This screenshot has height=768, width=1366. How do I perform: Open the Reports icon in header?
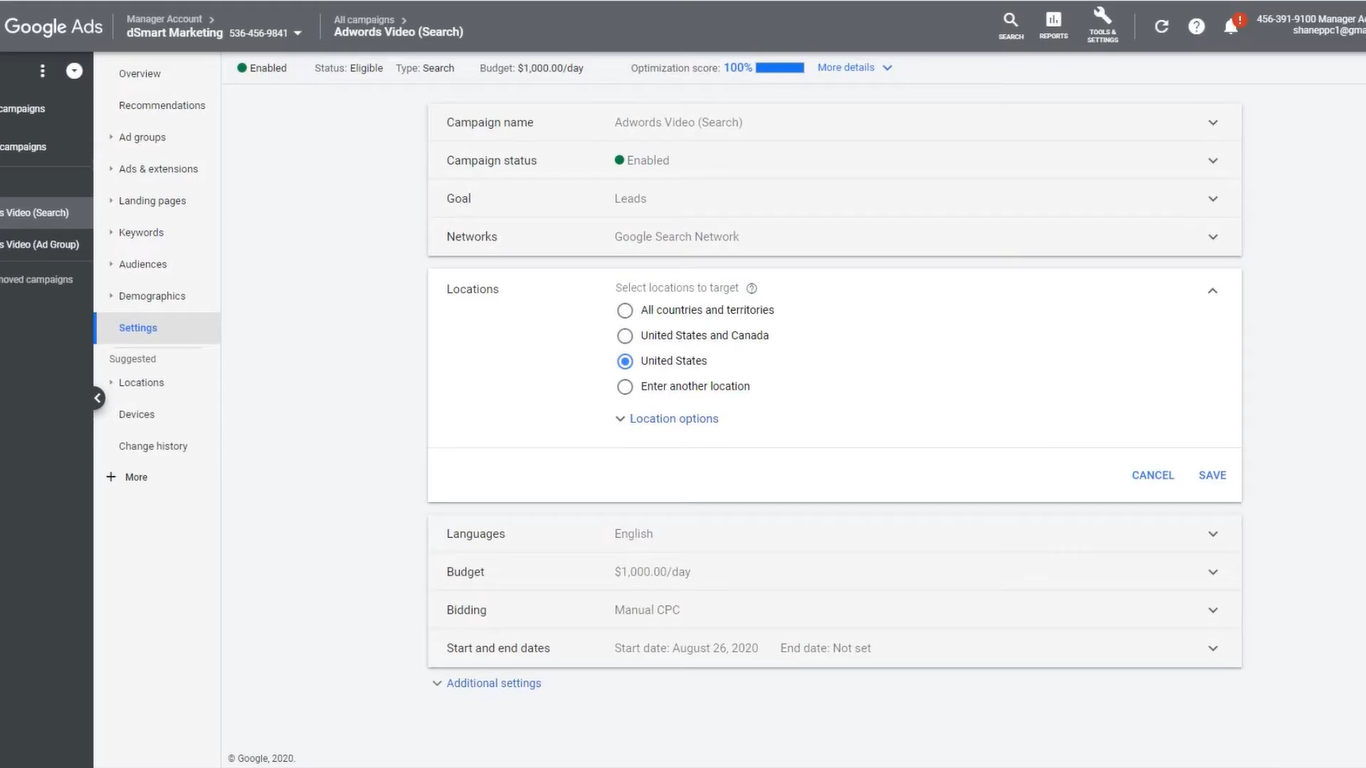click(x=1053, y=22)
